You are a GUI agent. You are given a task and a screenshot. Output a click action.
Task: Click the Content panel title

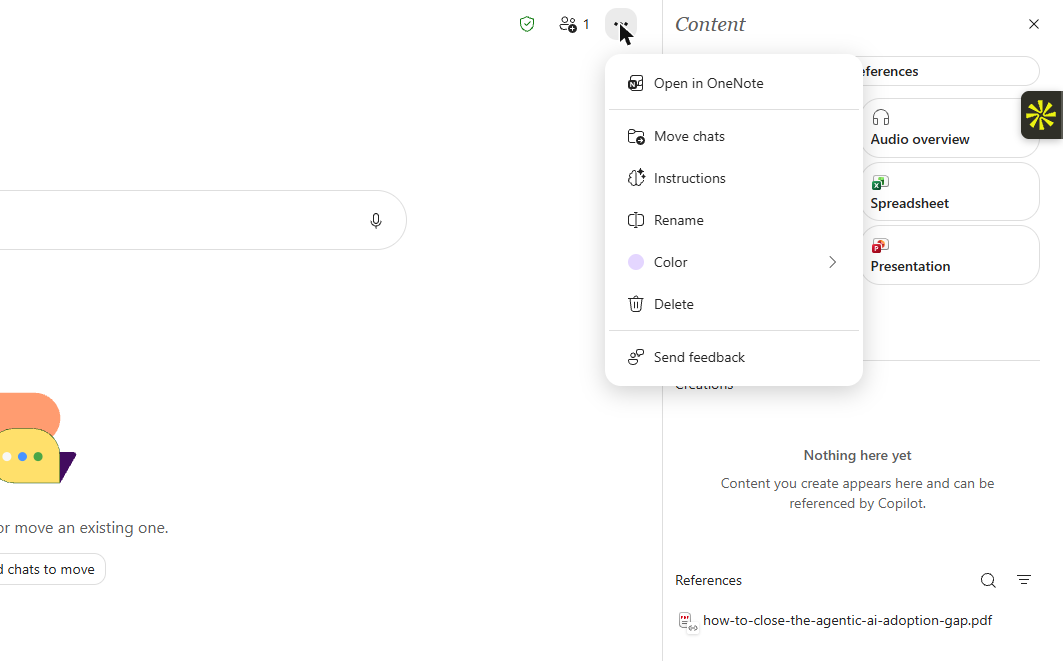710,24
